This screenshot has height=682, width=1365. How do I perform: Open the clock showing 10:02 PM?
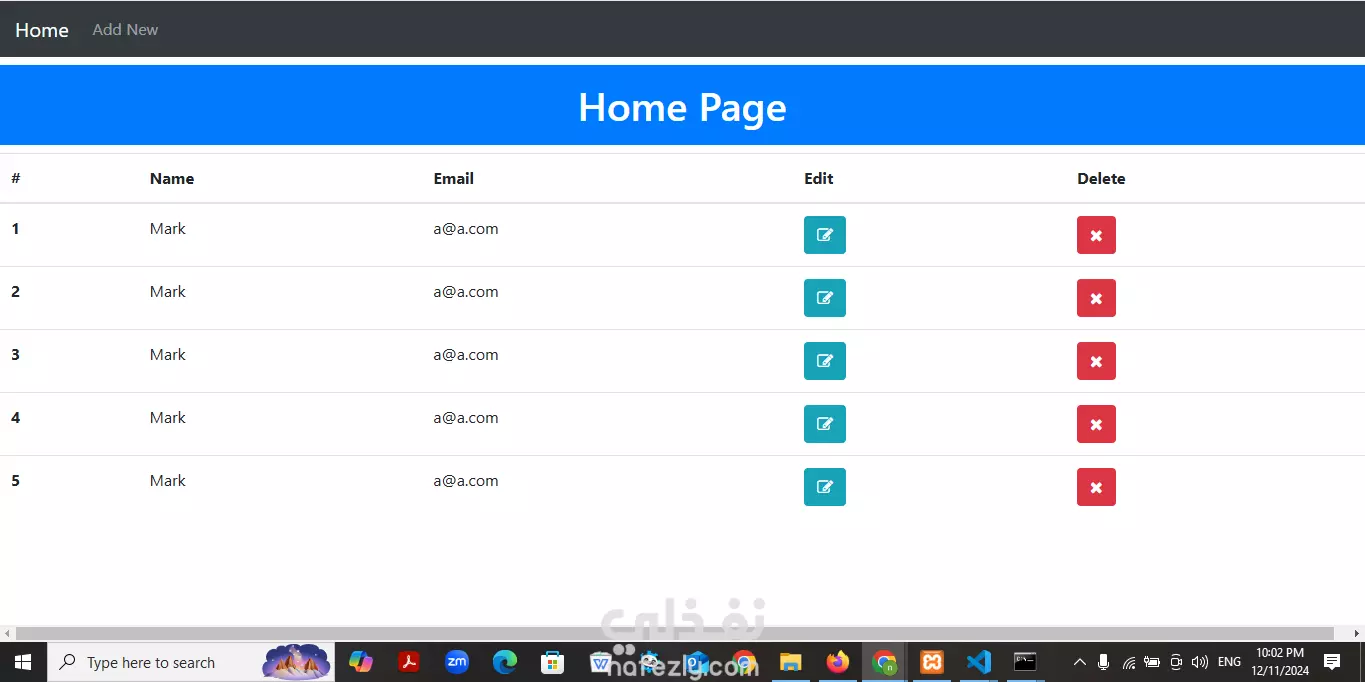[1280, 662]
